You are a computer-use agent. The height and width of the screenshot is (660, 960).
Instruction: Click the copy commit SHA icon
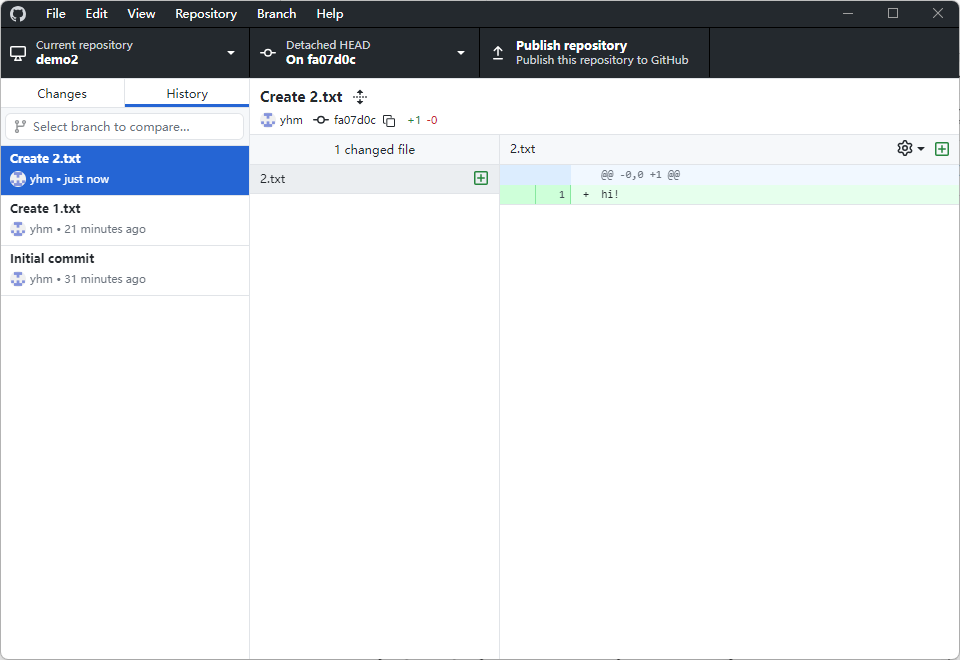389,121
